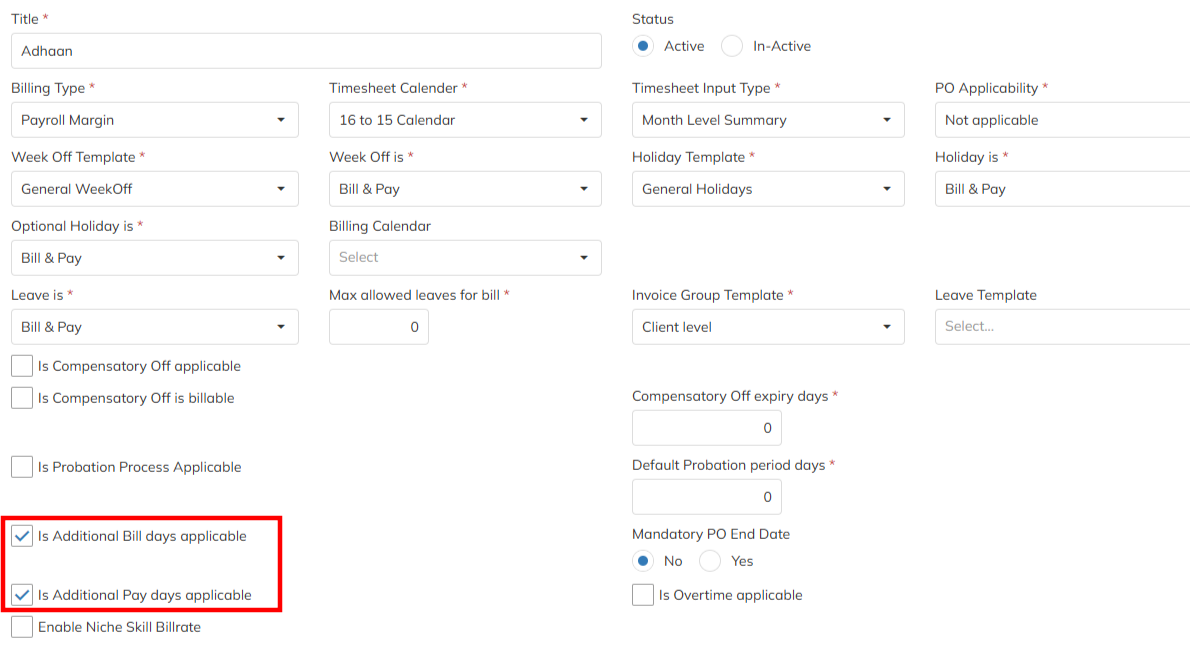1190x655 pixels.
Task: Open the Billing Calendar select box
Action: pyautogui.click(x=465, y=258)
